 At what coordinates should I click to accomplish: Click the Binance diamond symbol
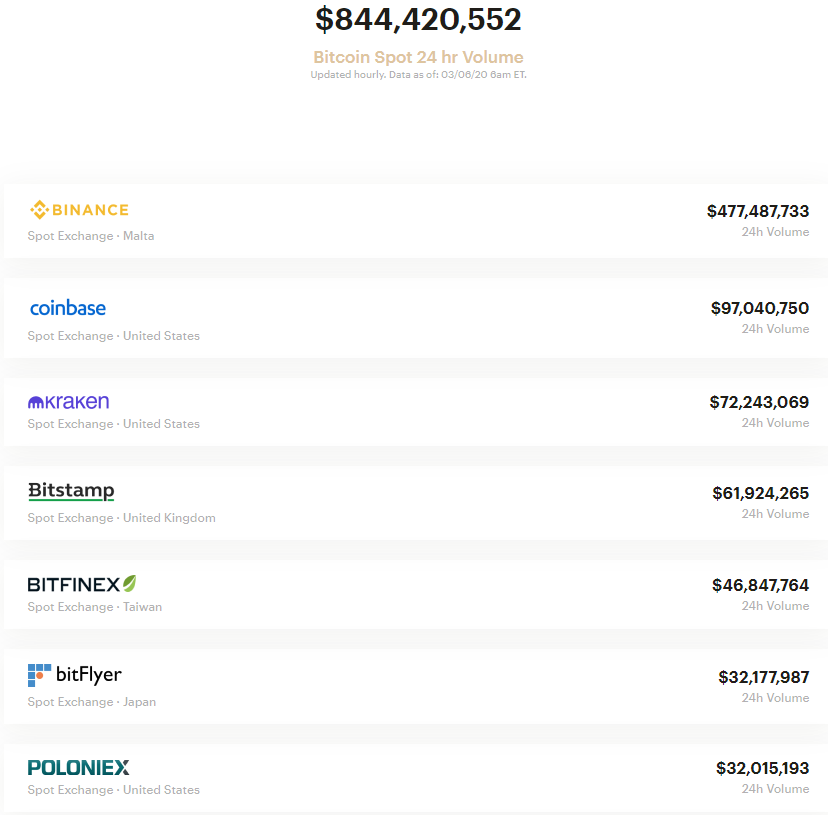tap(39, 209)
